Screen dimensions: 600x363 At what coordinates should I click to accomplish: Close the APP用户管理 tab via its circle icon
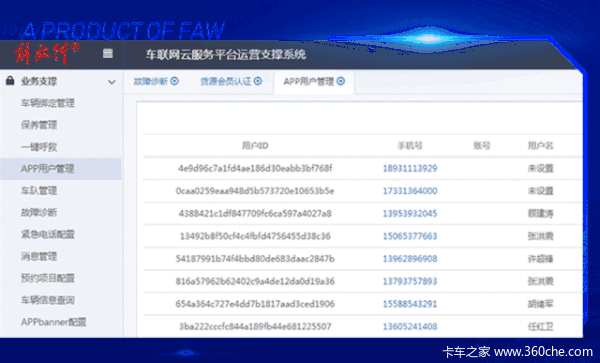tap(341, 81)
